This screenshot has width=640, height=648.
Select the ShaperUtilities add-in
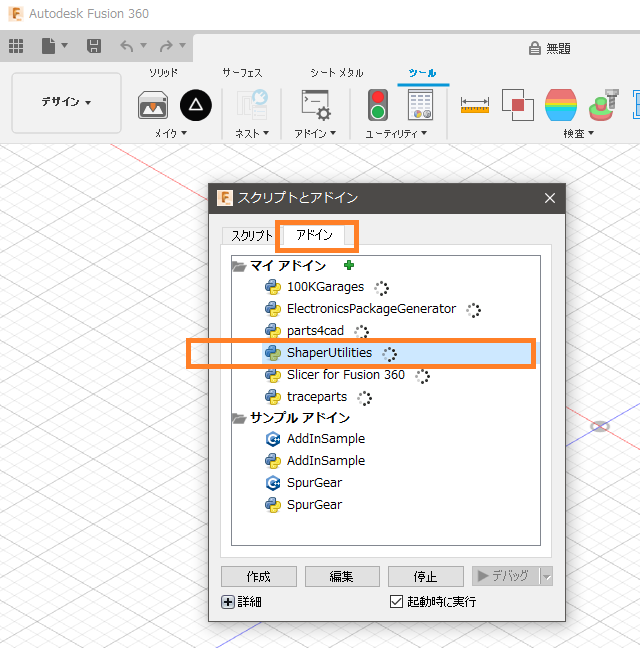329,353
